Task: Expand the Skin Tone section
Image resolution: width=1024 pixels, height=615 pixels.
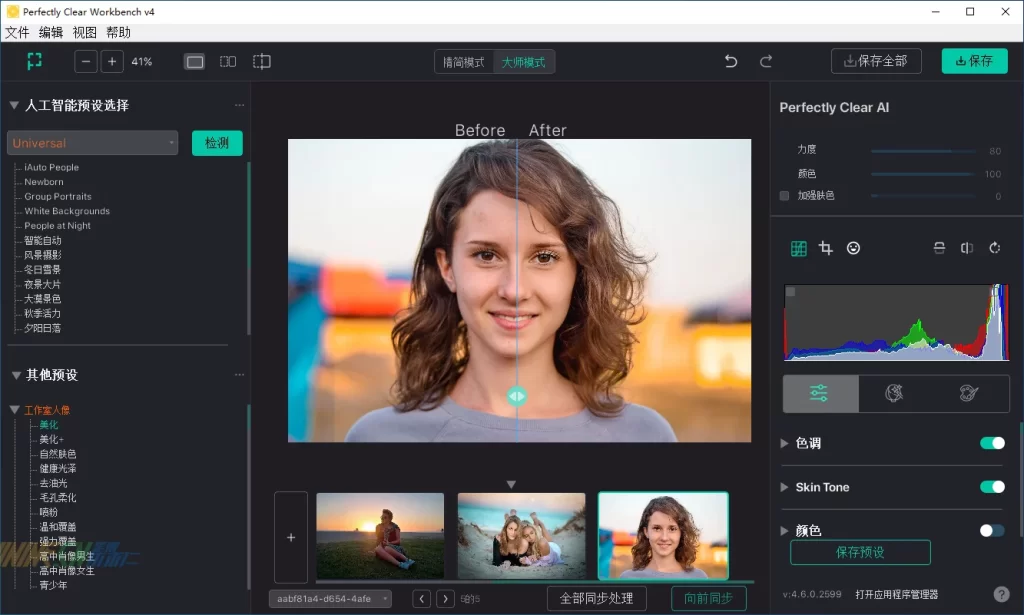Action: click(x=785, y=487)
